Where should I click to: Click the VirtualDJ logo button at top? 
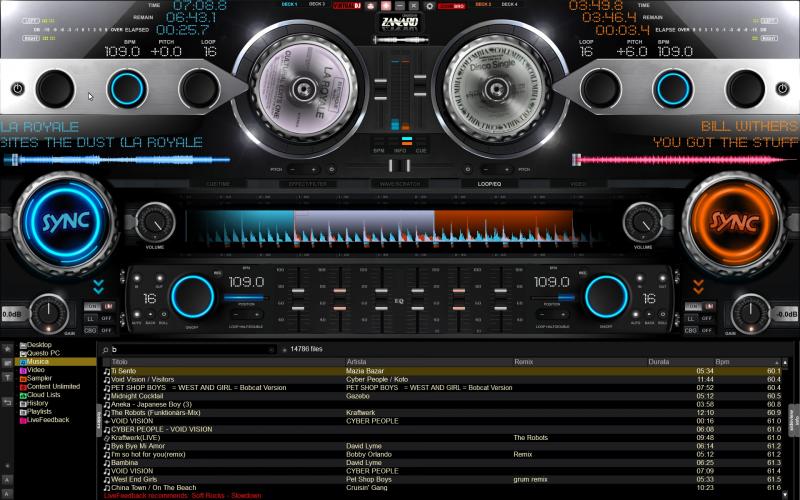tap(347, 6)
